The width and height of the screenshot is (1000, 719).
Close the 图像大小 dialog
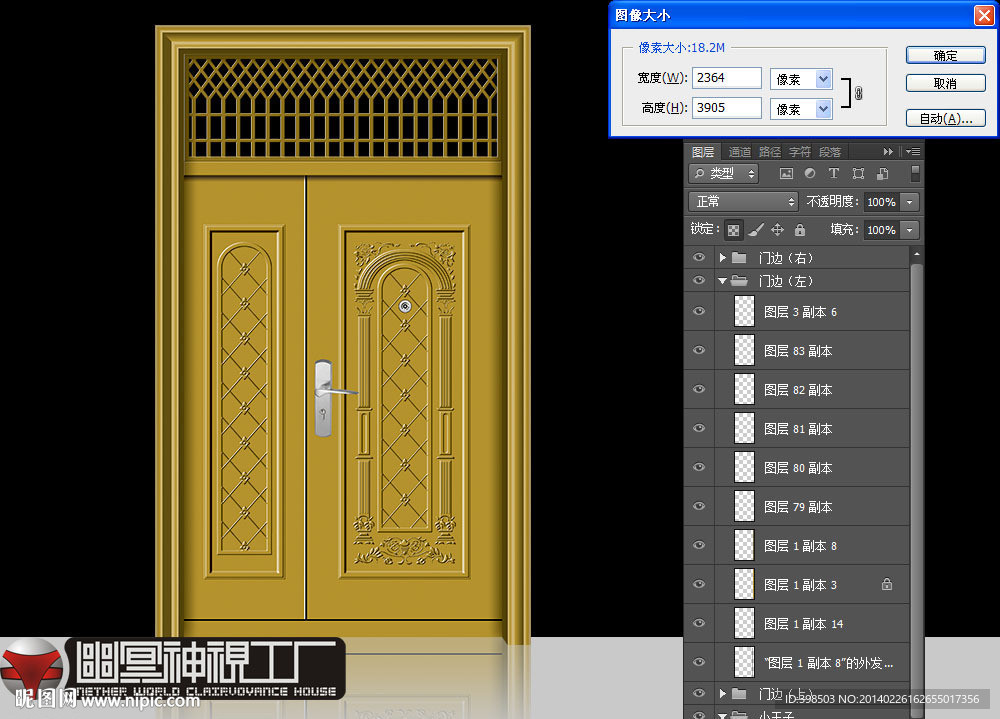point(984,15)
